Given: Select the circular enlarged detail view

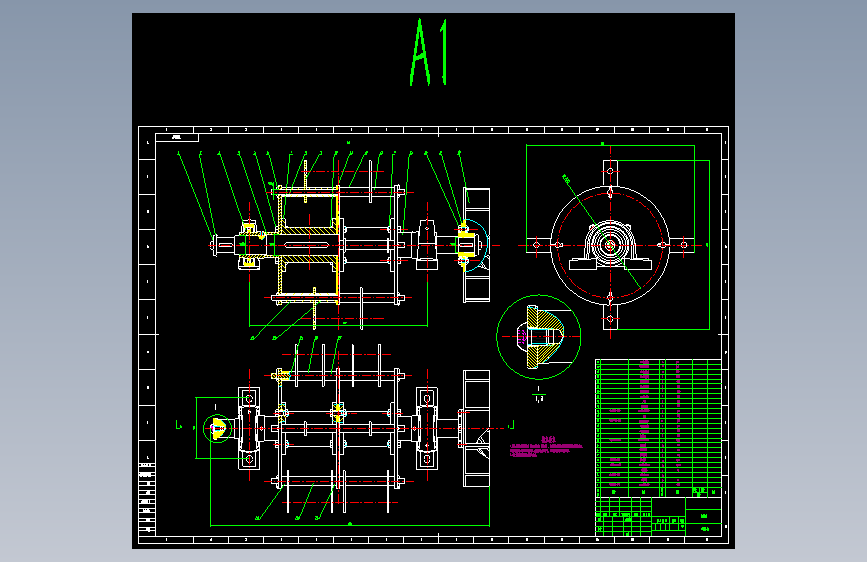Looking at the screenshot, I should click(539, 337).
